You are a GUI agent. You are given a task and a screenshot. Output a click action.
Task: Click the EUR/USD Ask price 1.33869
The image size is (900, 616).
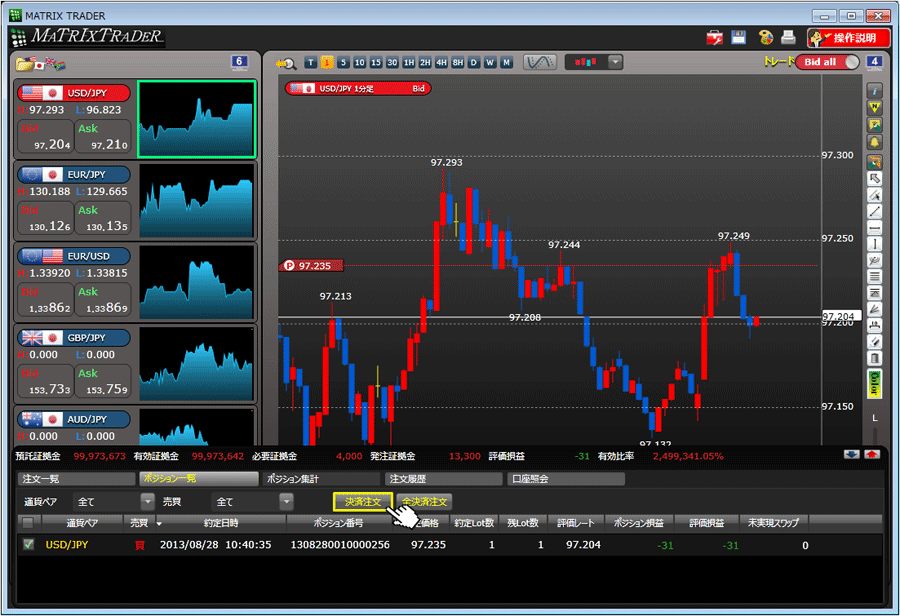(x=103, y=300)
